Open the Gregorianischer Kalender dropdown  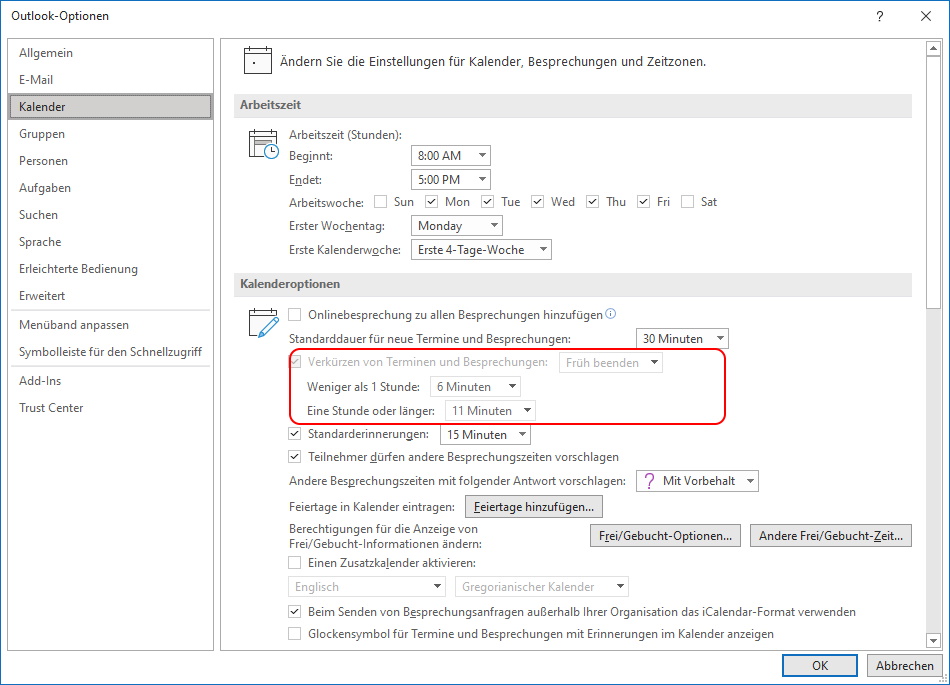(542, 586)
